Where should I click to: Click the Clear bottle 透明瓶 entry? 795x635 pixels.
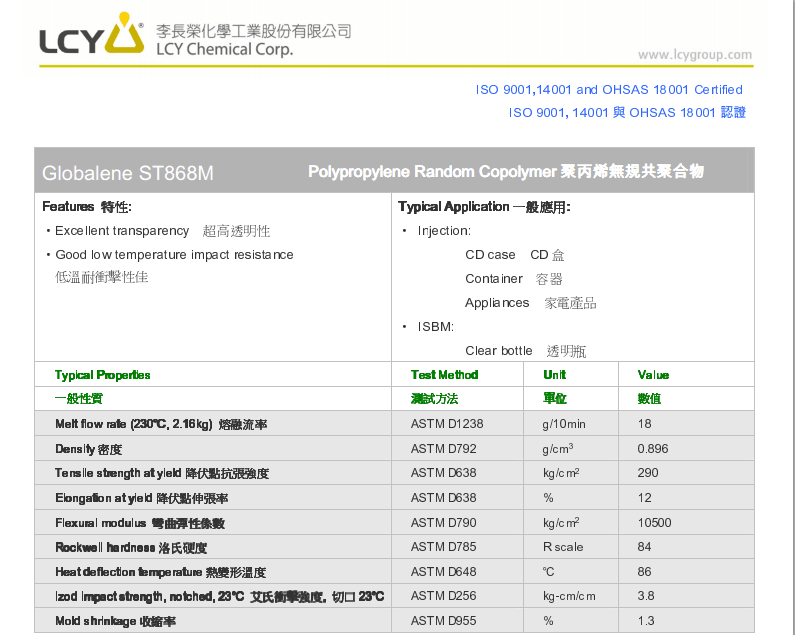tap(525, 351)
